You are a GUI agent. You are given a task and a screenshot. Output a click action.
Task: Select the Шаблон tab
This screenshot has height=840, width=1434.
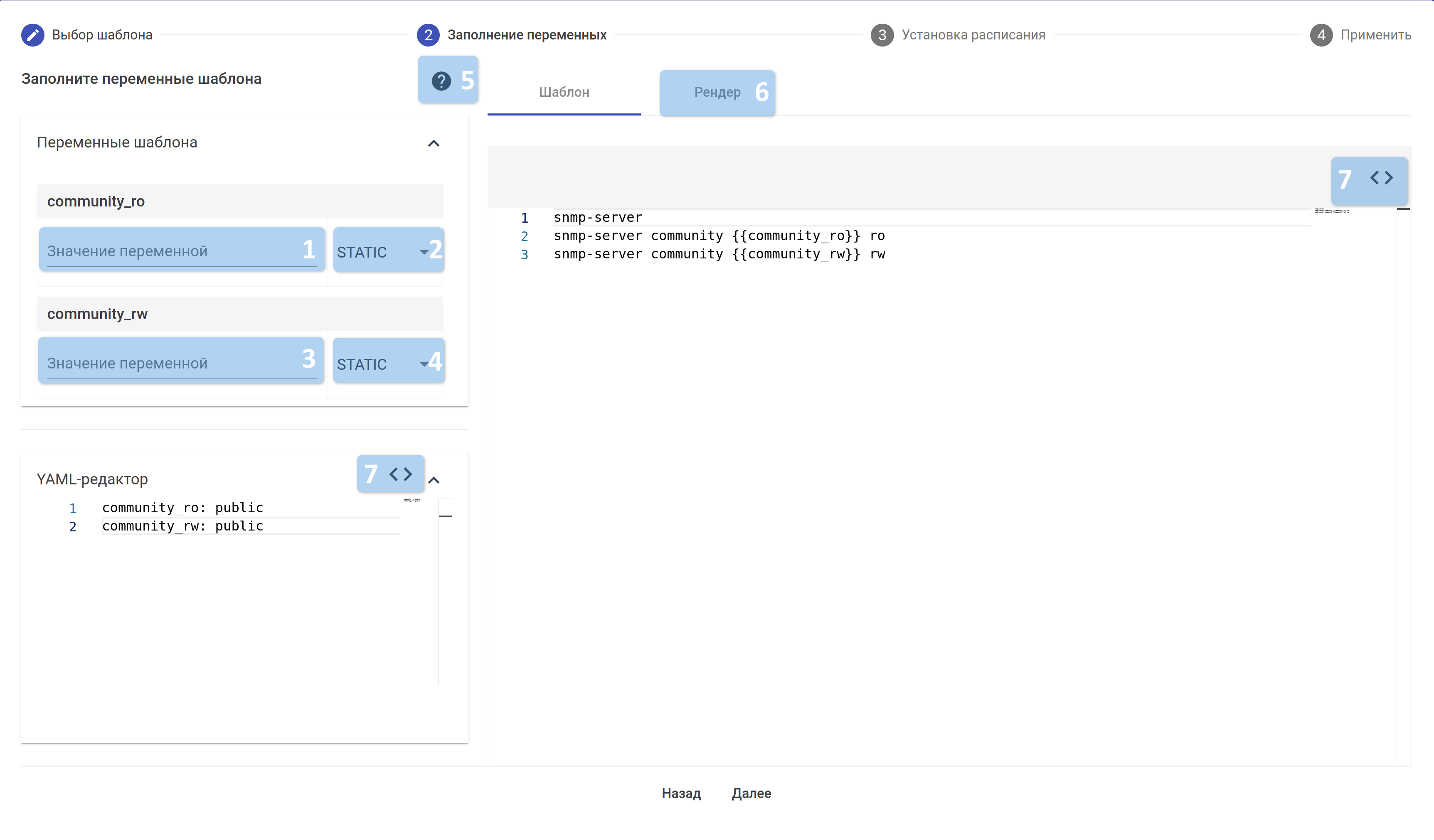point(563,92)
